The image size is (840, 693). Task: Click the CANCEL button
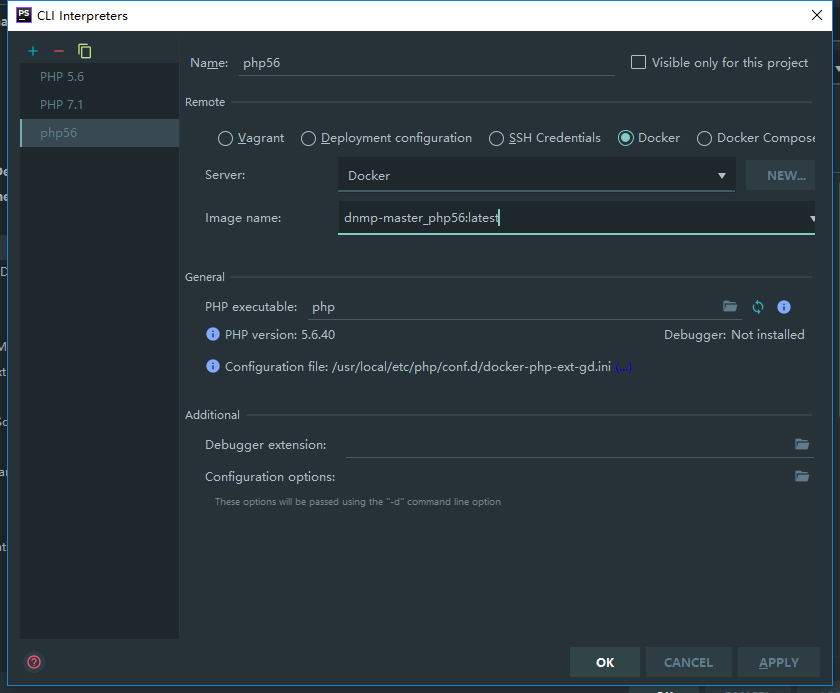pos(688,662)
